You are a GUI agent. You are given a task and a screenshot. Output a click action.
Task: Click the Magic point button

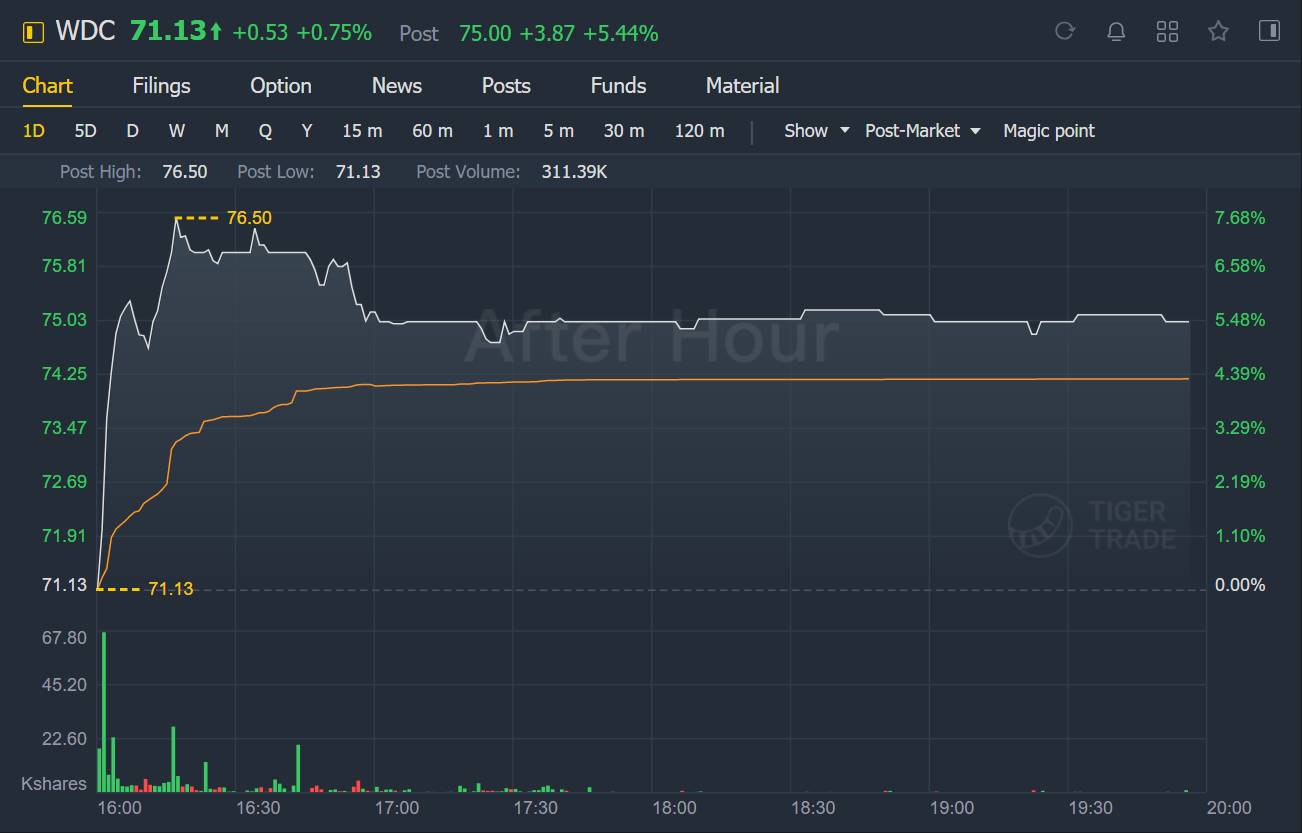click(x=1049, y=131)
